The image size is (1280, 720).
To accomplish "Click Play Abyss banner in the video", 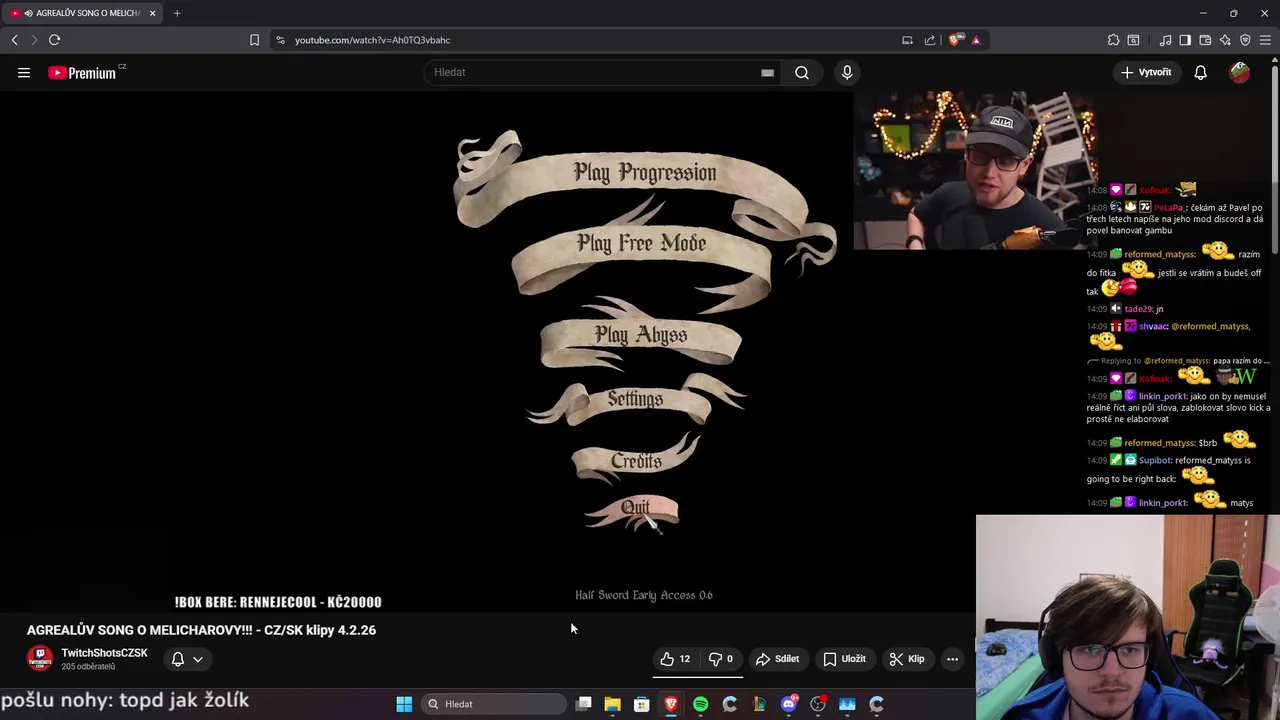I will coord(641,335).
